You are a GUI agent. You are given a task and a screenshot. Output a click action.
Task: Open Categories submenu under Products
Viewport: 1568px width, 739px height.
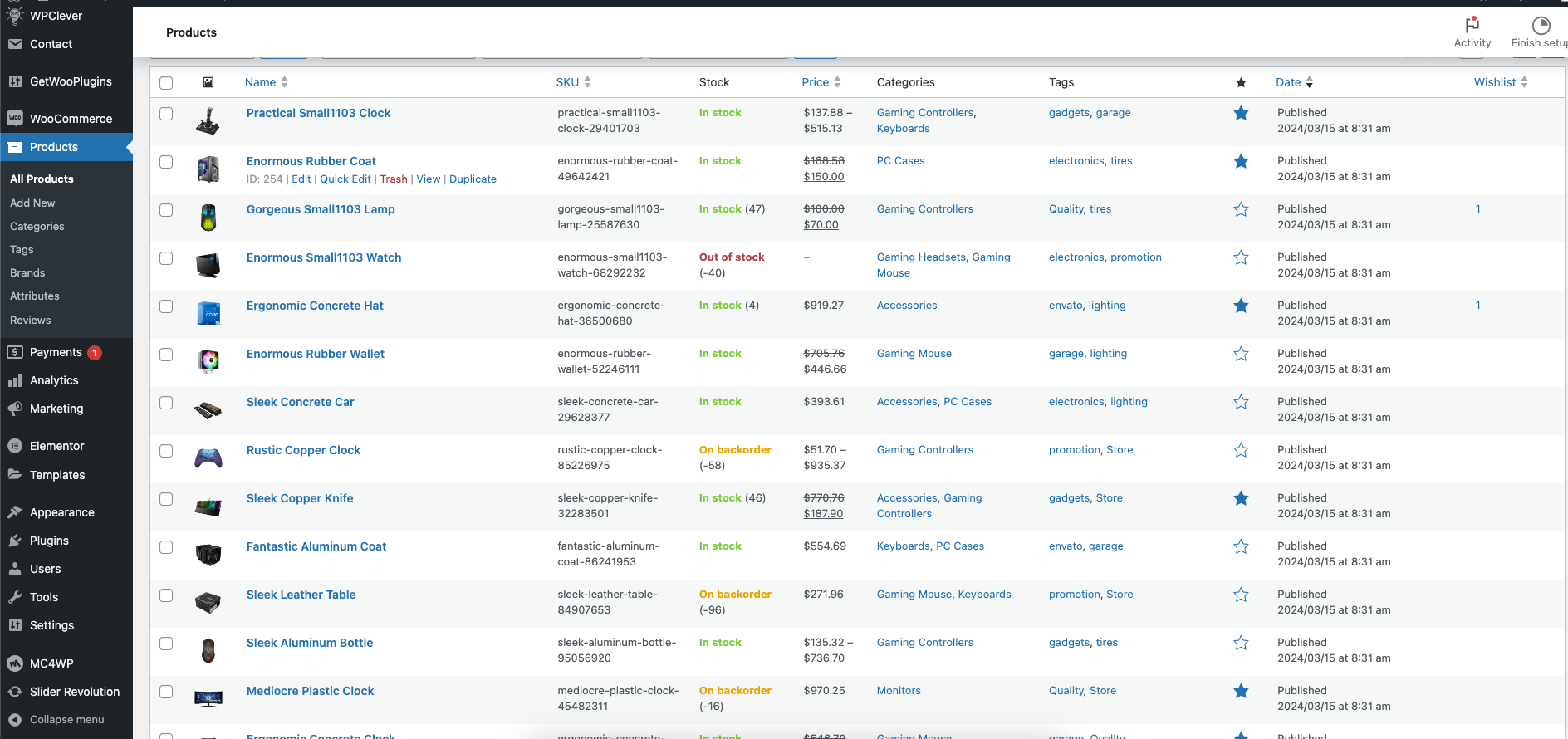coord(37,226)
